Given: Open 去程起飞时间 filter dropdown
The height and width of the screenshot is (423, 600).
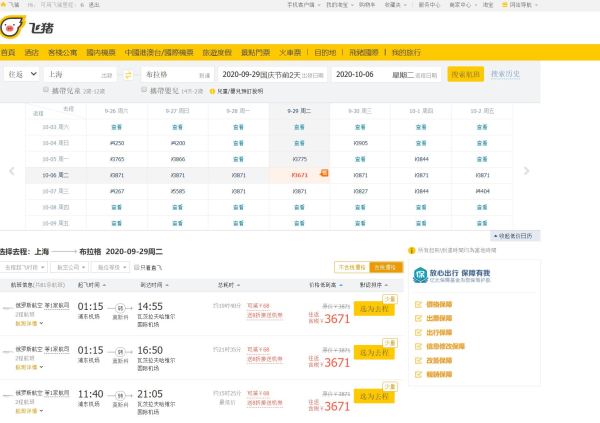Looking at the screenshot, I should tap(24, 267).
